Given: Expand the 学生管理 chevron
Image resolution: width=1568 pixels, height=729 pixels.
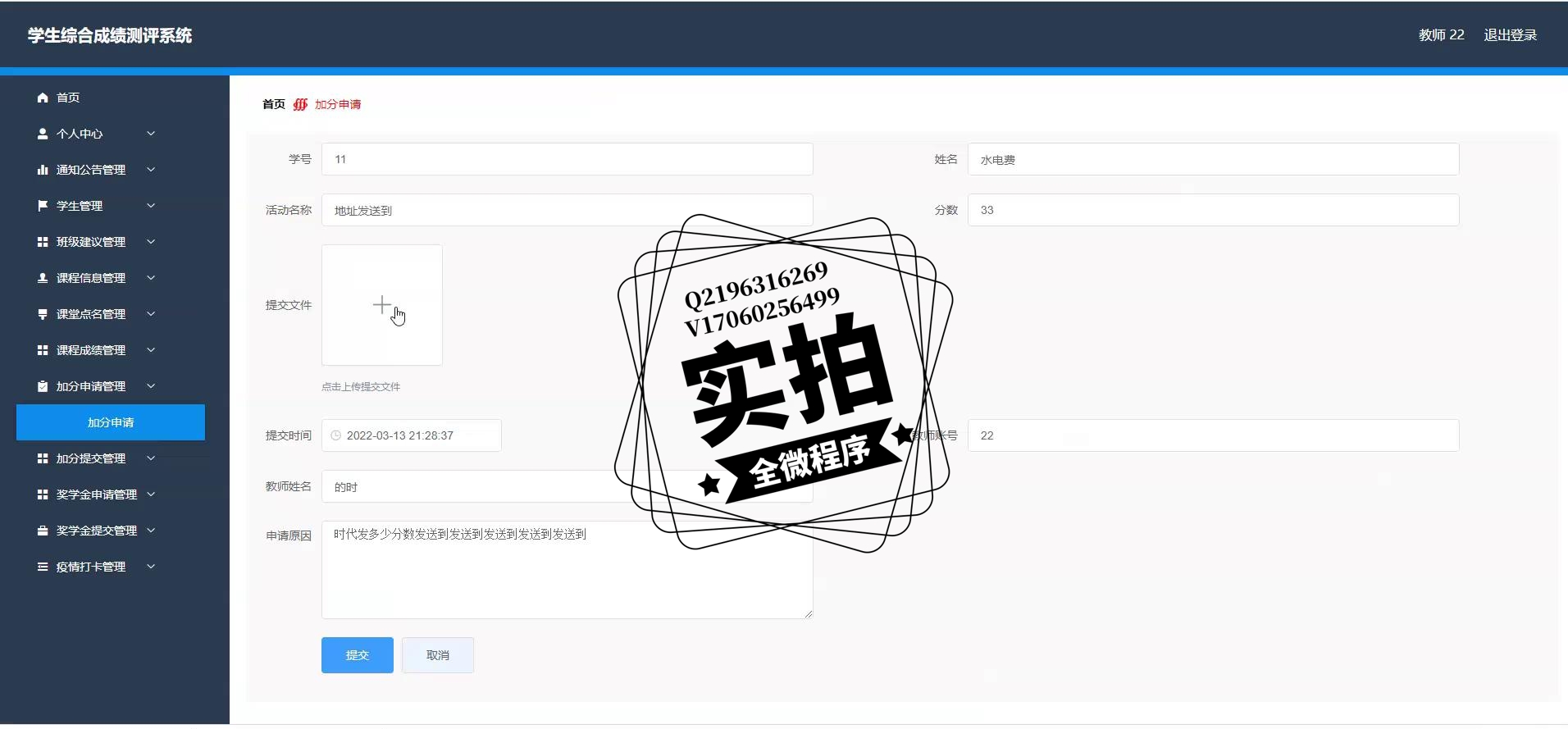Looking at the screenshot, I should [151, 206].
